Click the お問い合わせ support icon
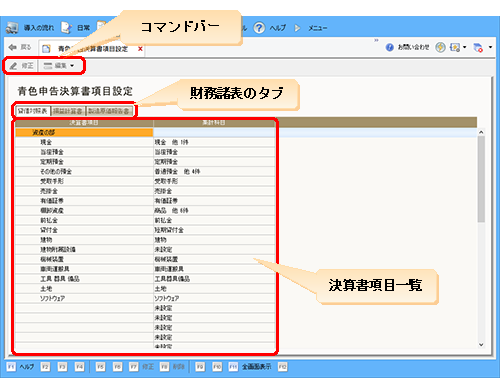The height and width of the screenshot is (378, 500). tap(389, 47)
